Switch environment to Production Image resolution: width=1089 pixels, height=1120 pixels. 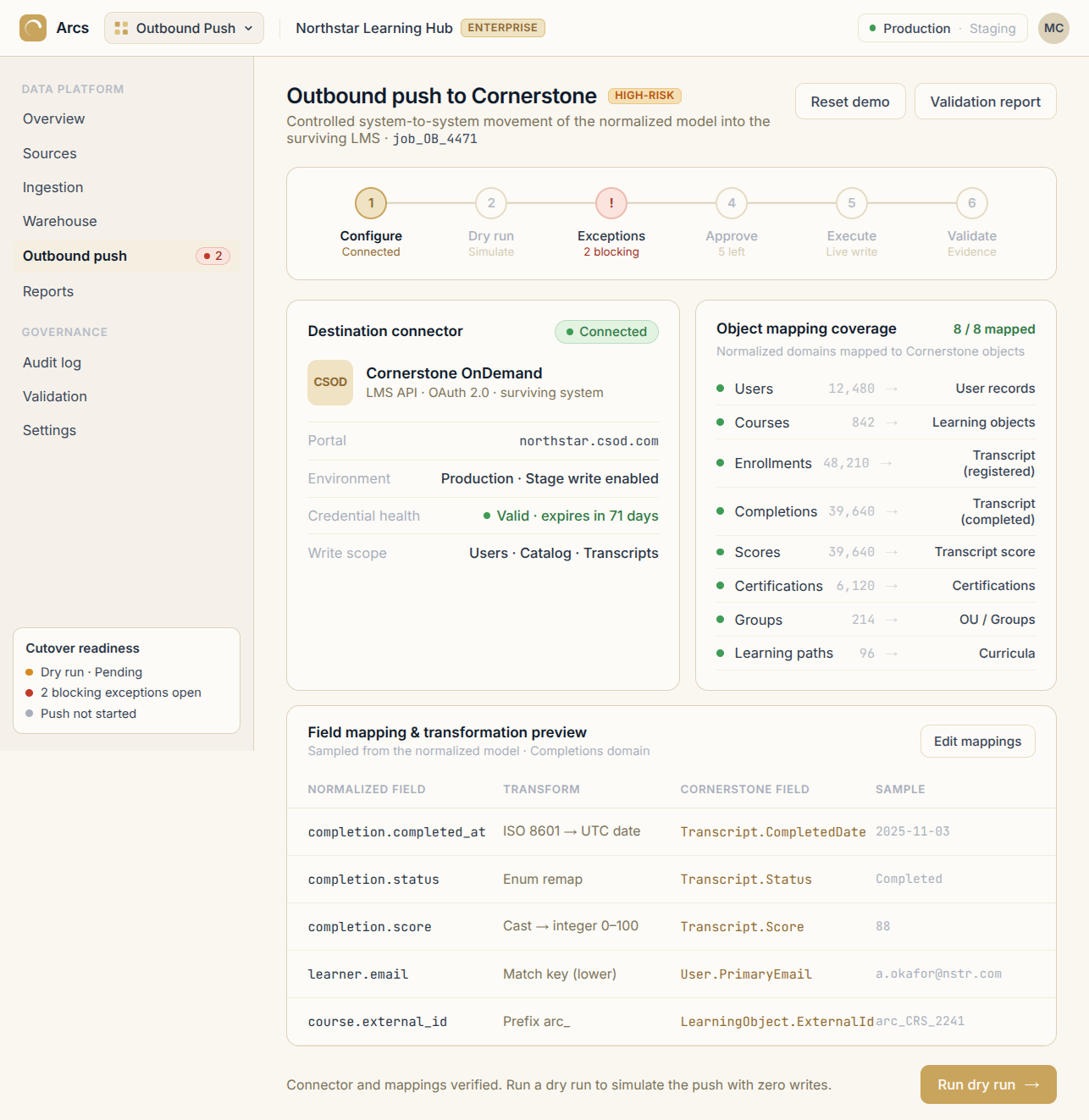[909, 28]
